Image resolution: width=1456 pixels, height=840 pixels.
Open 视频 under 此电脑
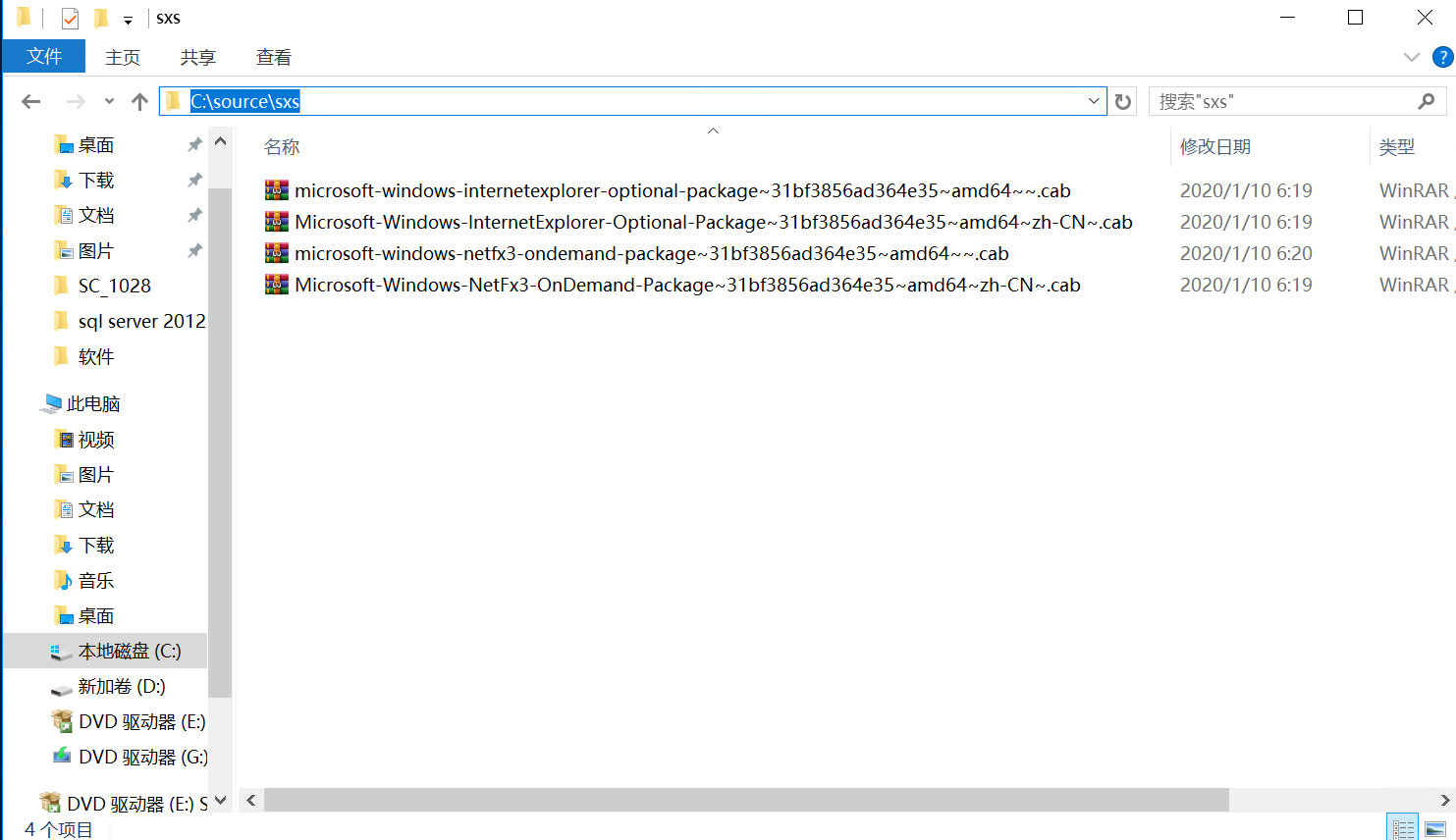point(96,440)
